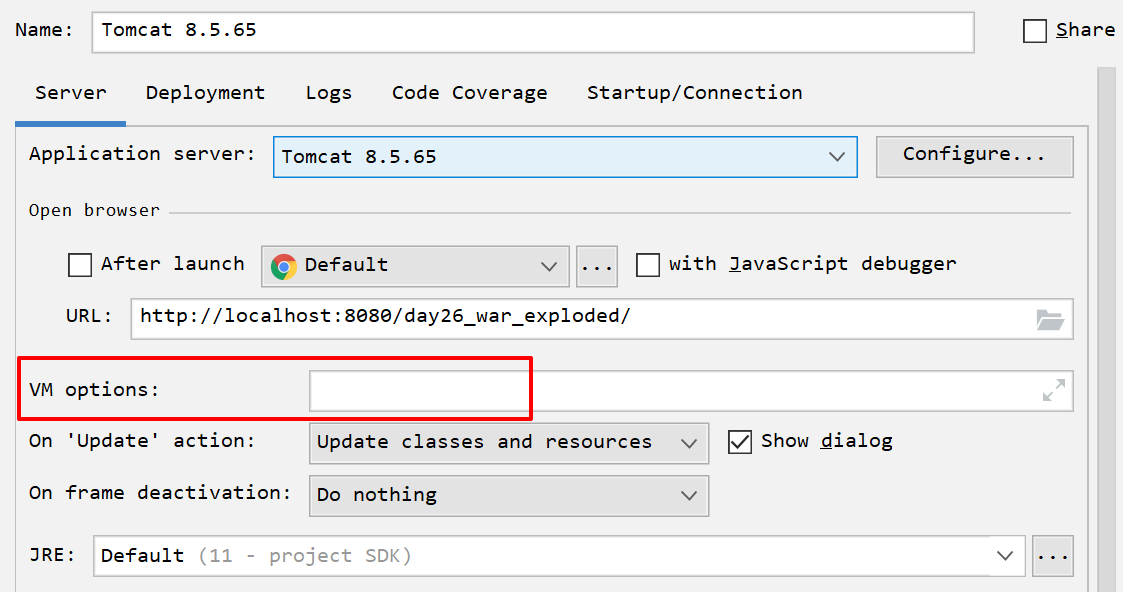Click the folder icon in the URL field
The image size is (1123, 592).
click(1050, 319)
